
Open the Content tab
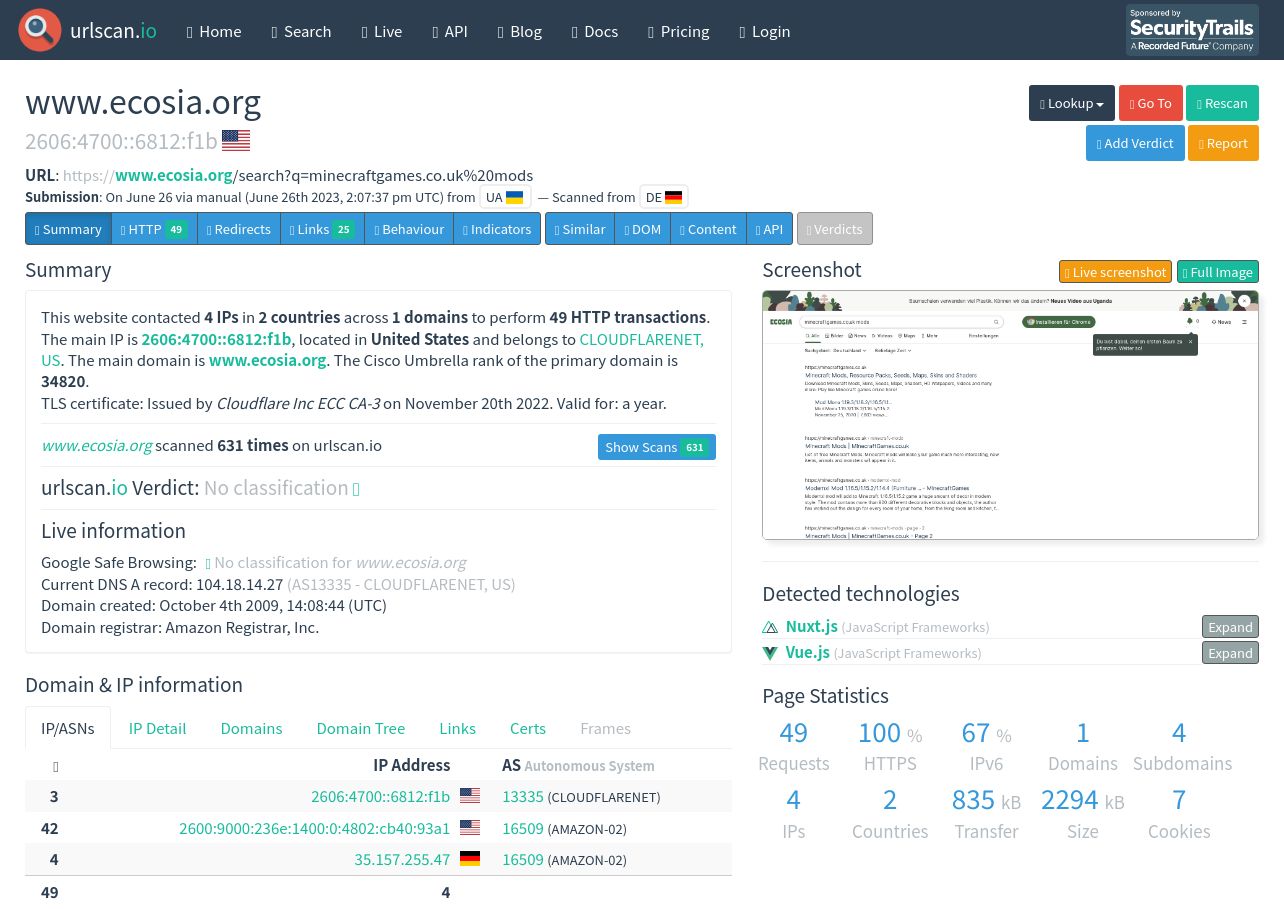pyautogui.click(x=708, y=229)
